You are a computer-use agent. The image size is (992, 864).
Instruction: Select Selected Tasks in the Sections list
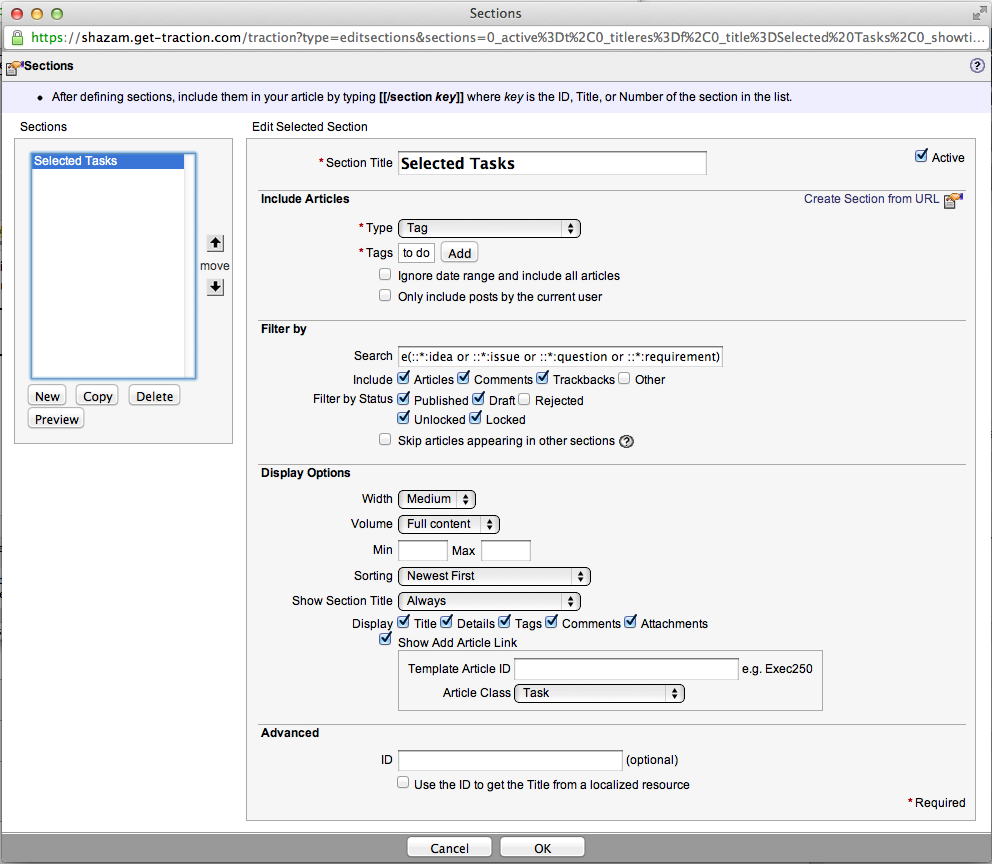point(107,161)
